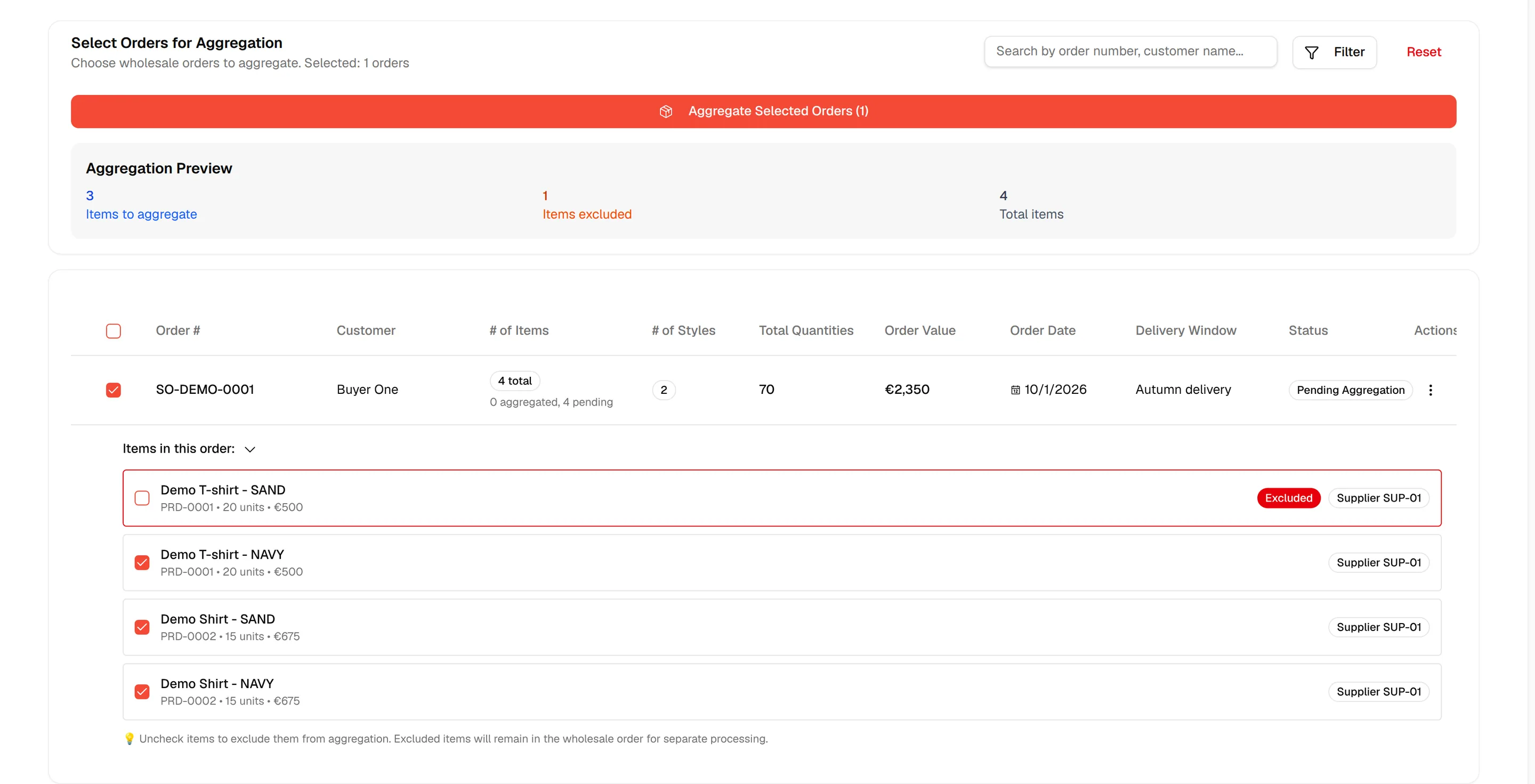Click the order value €2,350
The image size is (1535, 784).
(906, 390)
